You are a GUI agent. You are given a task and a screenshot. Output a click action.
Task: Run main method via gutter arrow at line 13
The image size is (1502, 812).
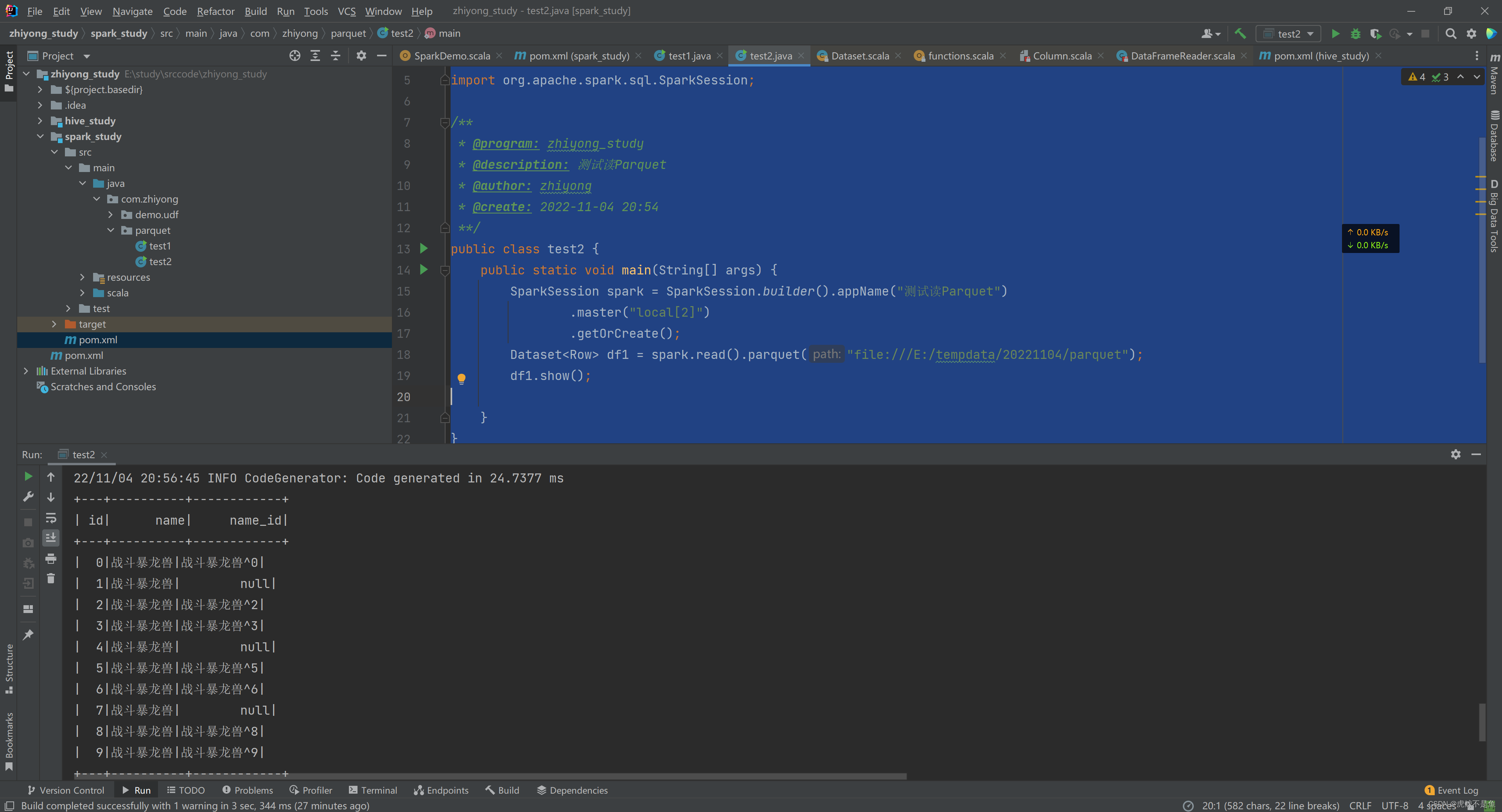(424, 248)
